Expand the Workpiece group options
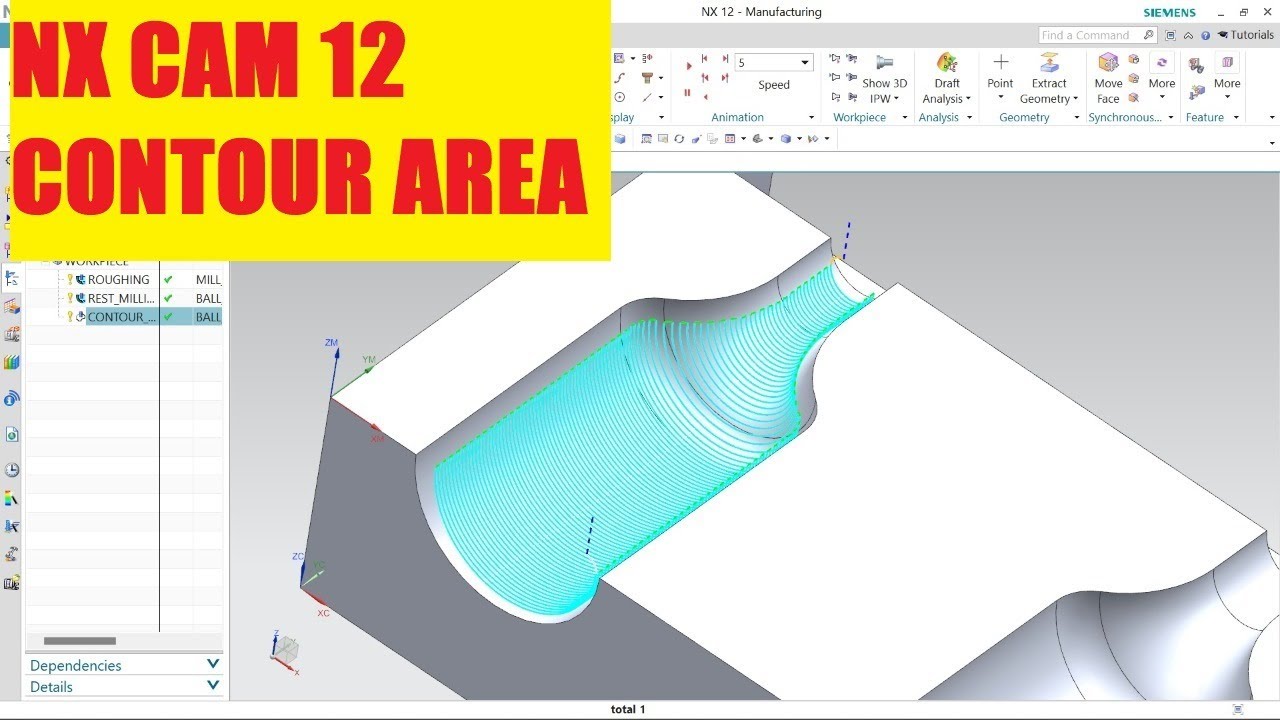The width and height of the screenshot is (1280, 720). click(905, 117)
